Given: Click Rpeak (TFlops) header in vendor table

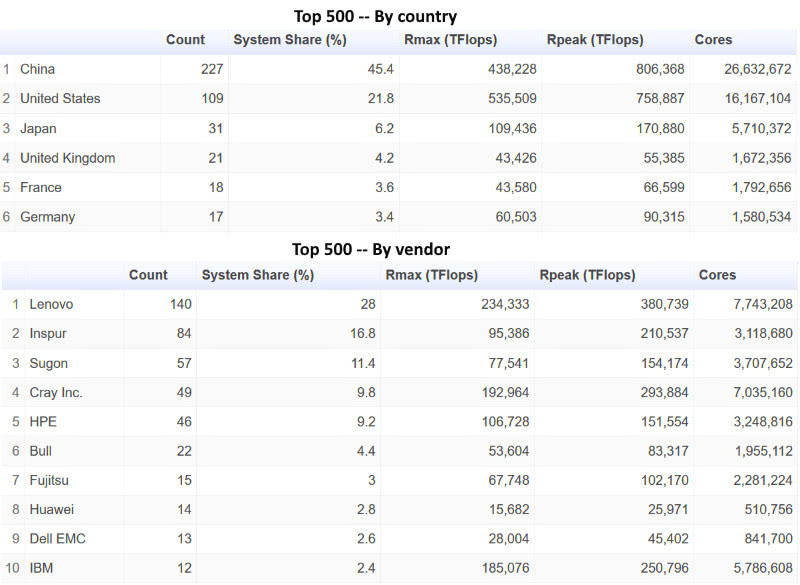Looking at the screenshot, I should pyautogui.click(x=587, y=275).
